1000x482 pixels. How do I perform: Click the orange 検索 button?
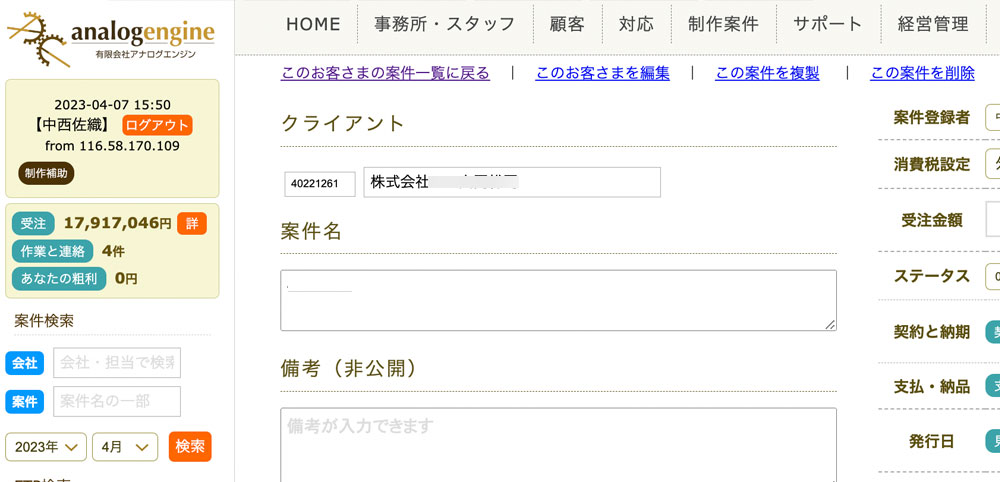point(190,446)
